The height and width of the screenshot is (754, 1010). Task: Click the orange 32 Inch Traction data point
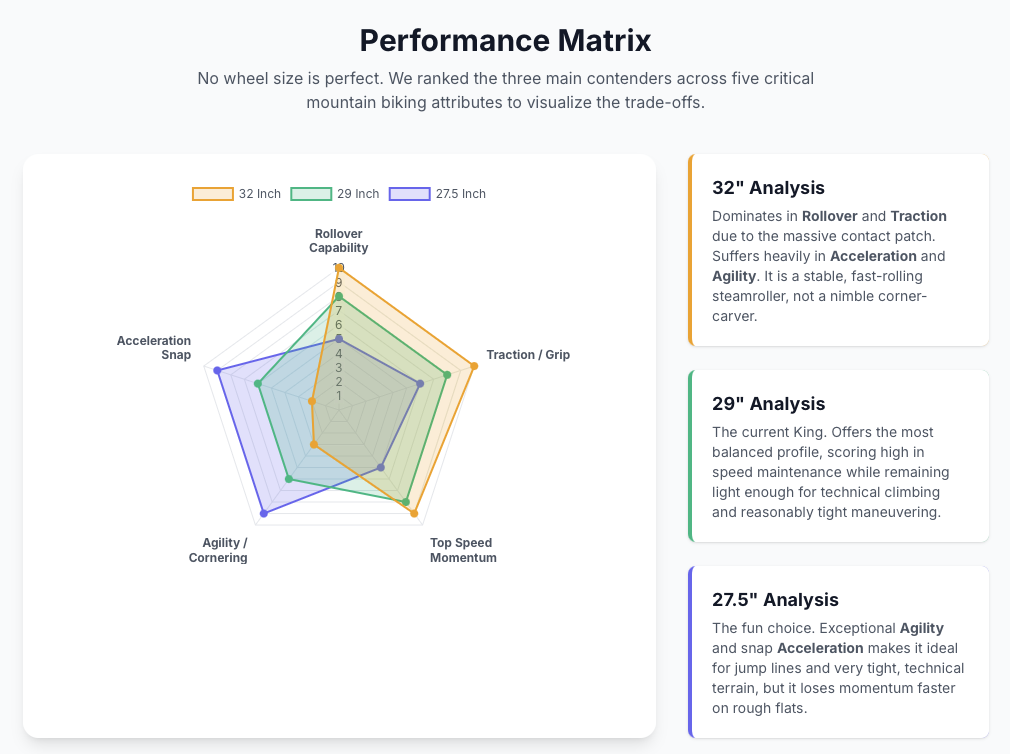[x=474, y=366]
